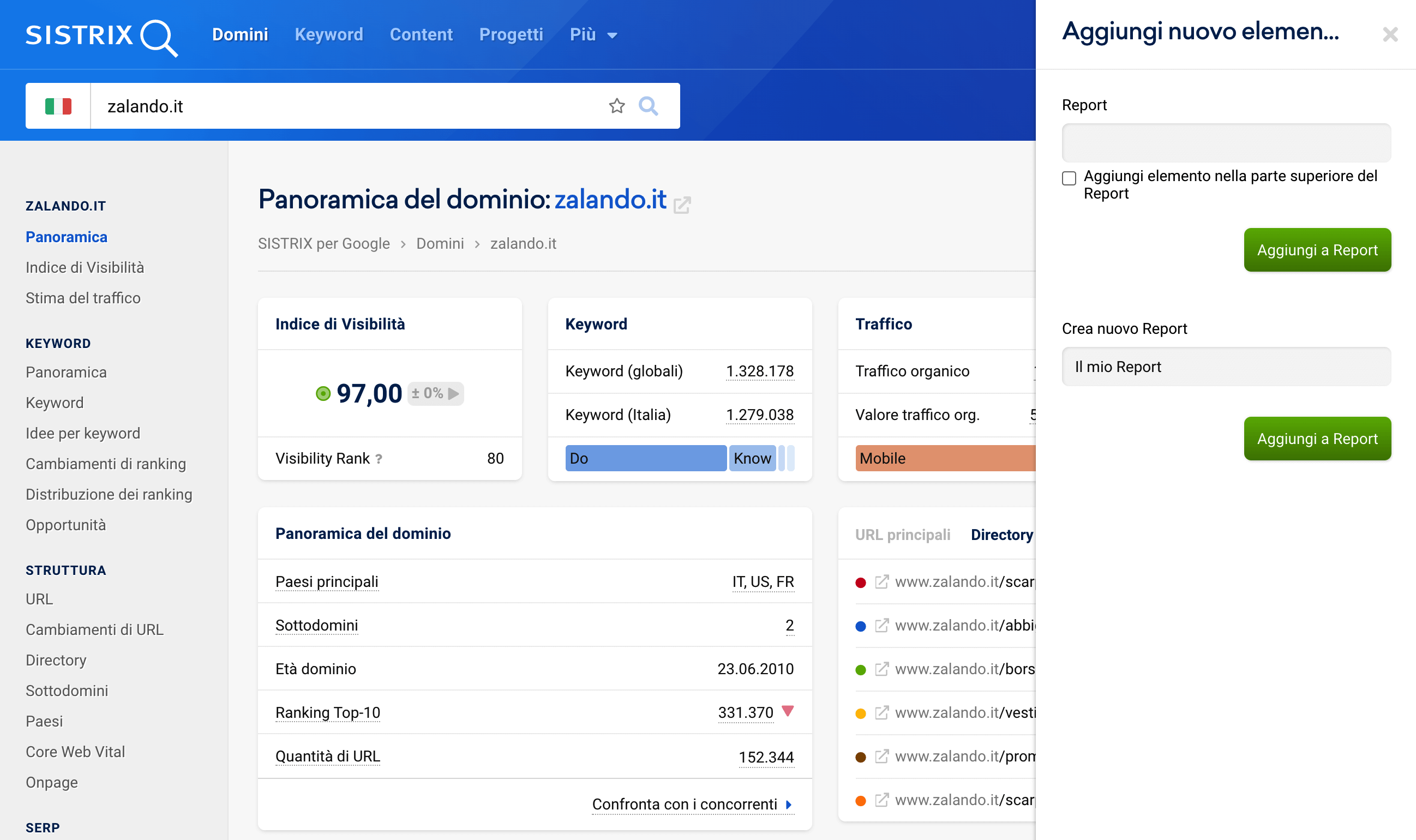Click the Visibility Rank help question mark
This screenshot has height=840, width=1416.
coord(379,459)
